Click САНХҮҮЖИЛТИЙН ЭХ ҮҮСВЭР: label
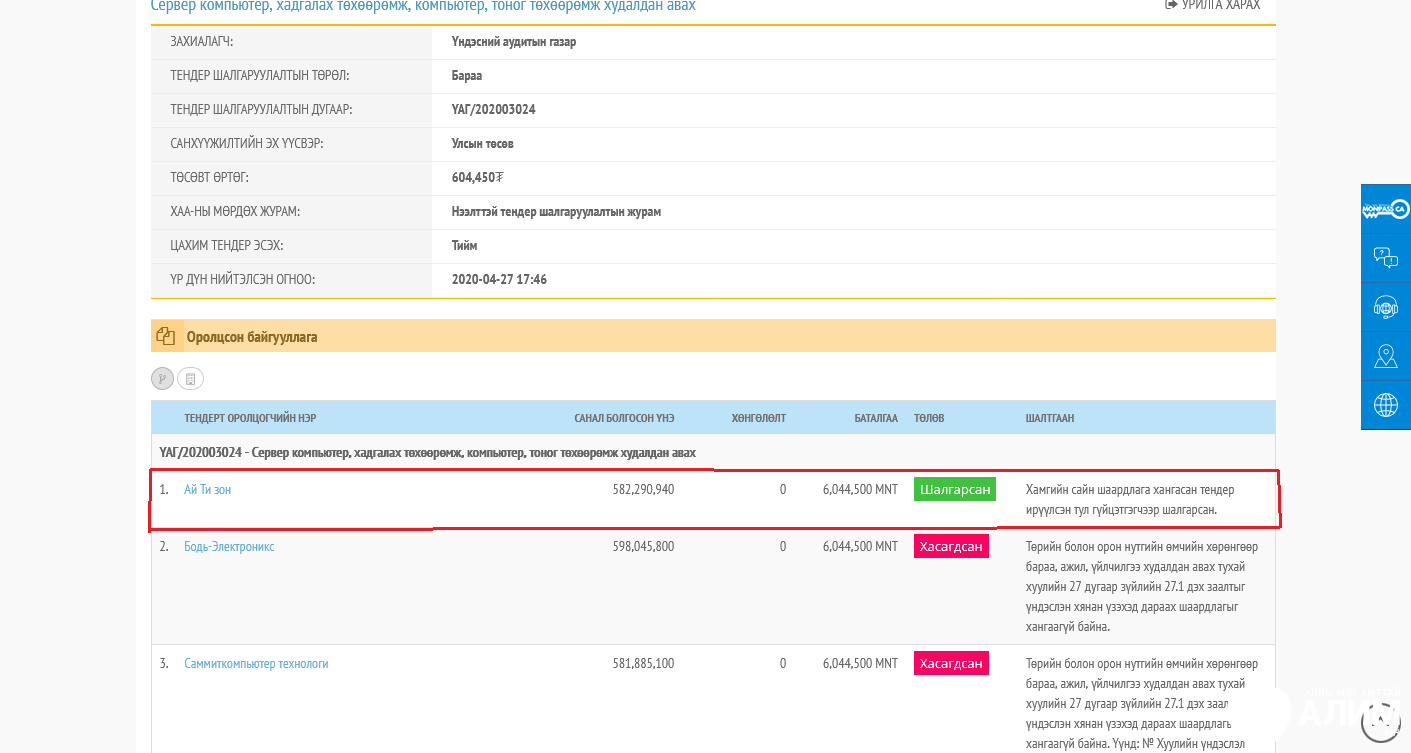 click(247, 144)
